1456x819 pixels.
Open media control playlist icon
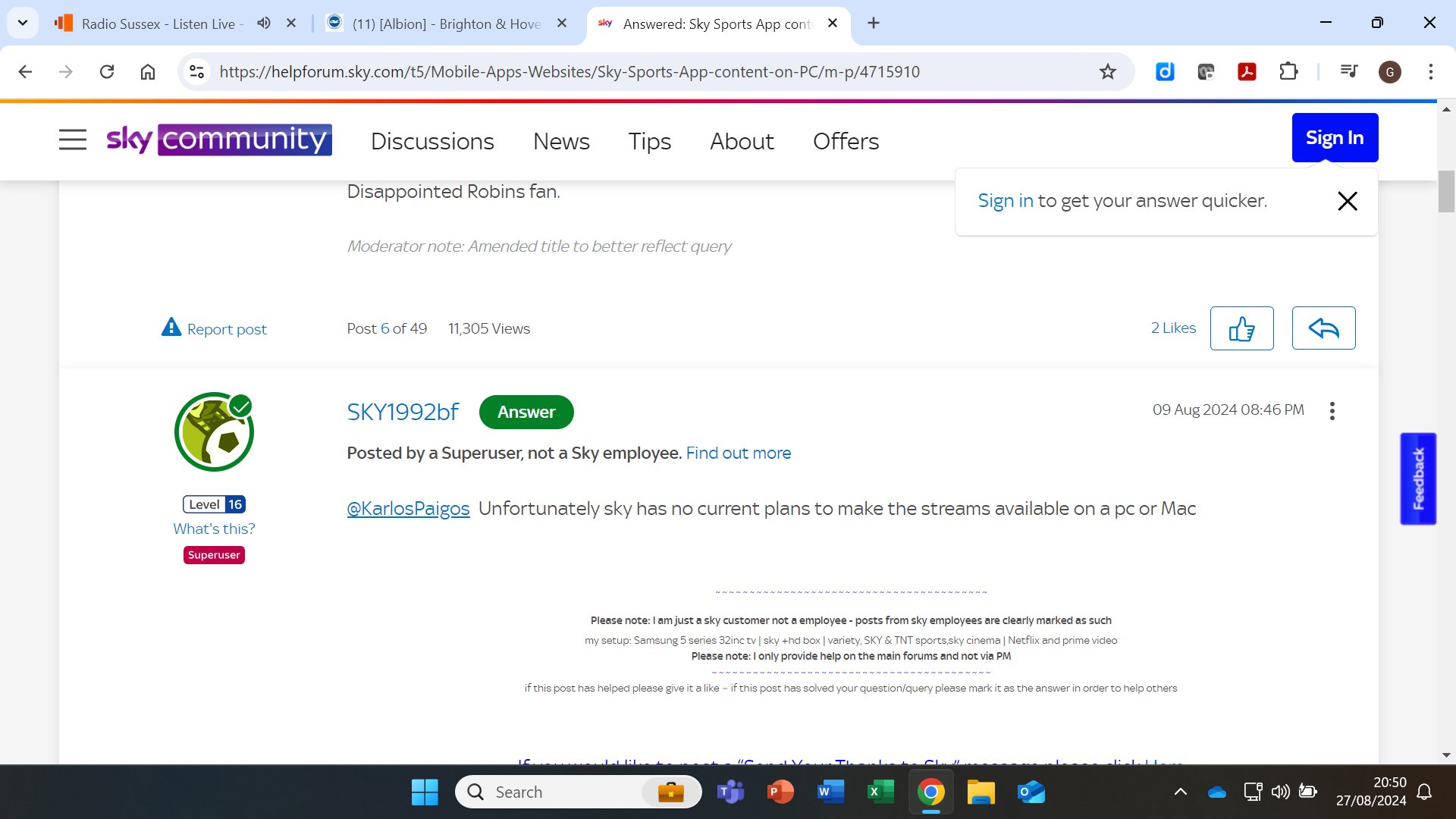1349,71
